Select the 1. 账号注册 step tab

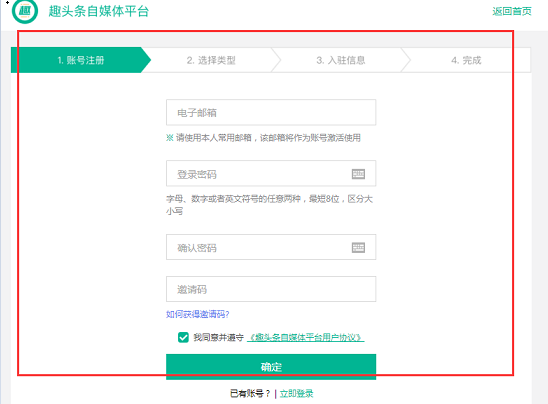81,60
